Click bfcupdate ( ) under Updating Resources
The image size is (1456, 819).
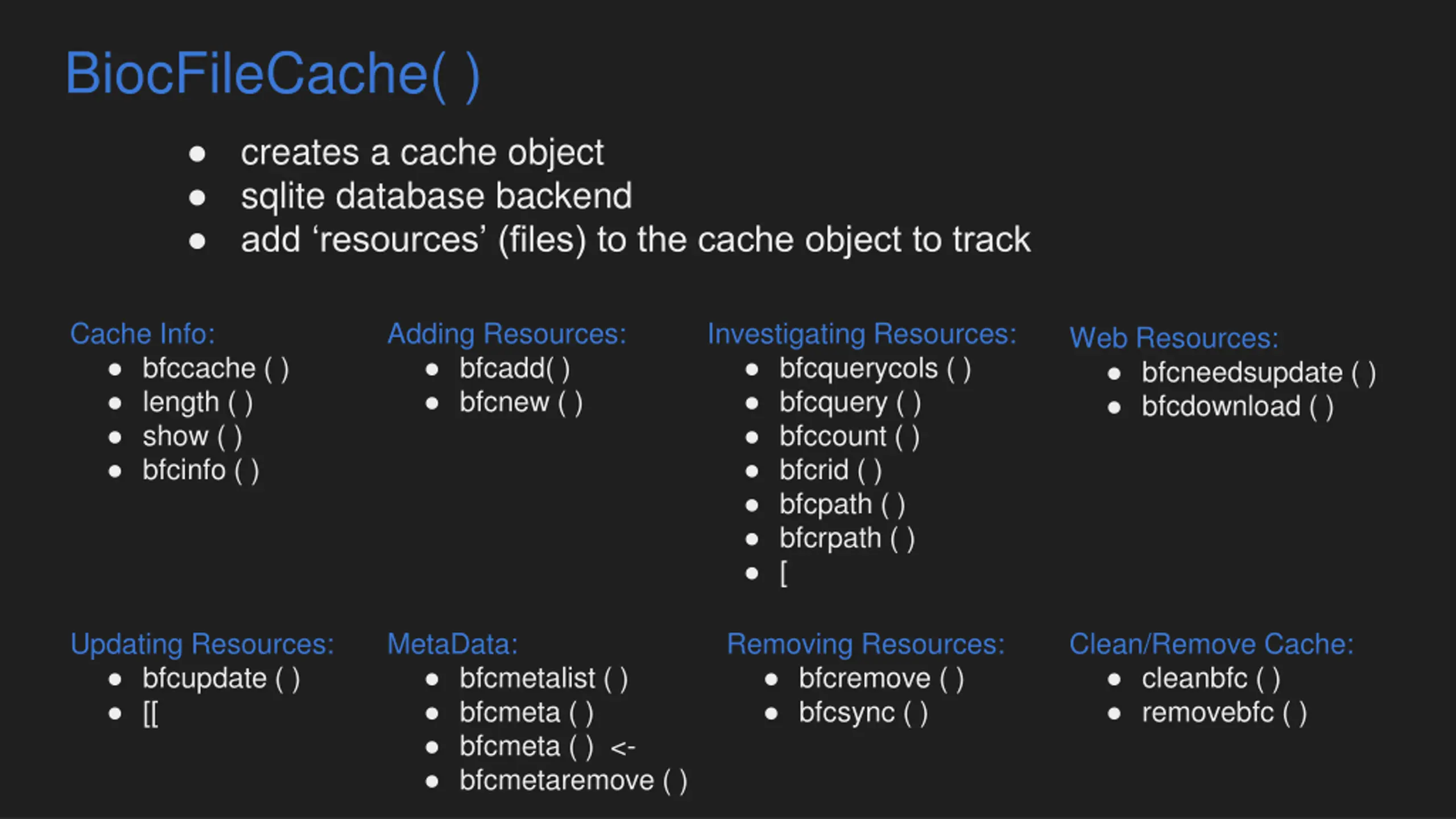[221, 679]
